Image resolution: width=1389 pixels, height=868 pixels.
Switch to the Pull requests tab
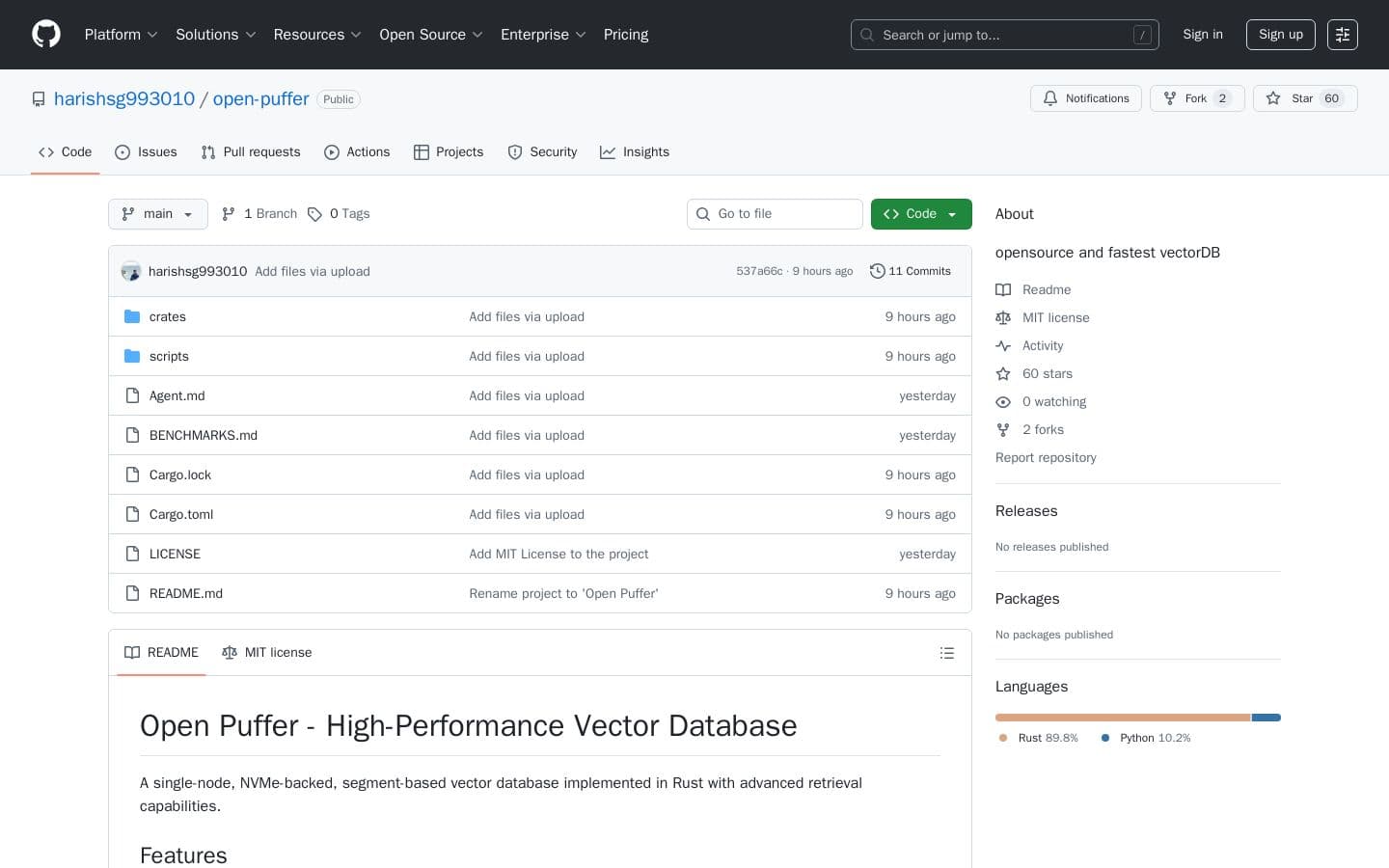[250, 152]
